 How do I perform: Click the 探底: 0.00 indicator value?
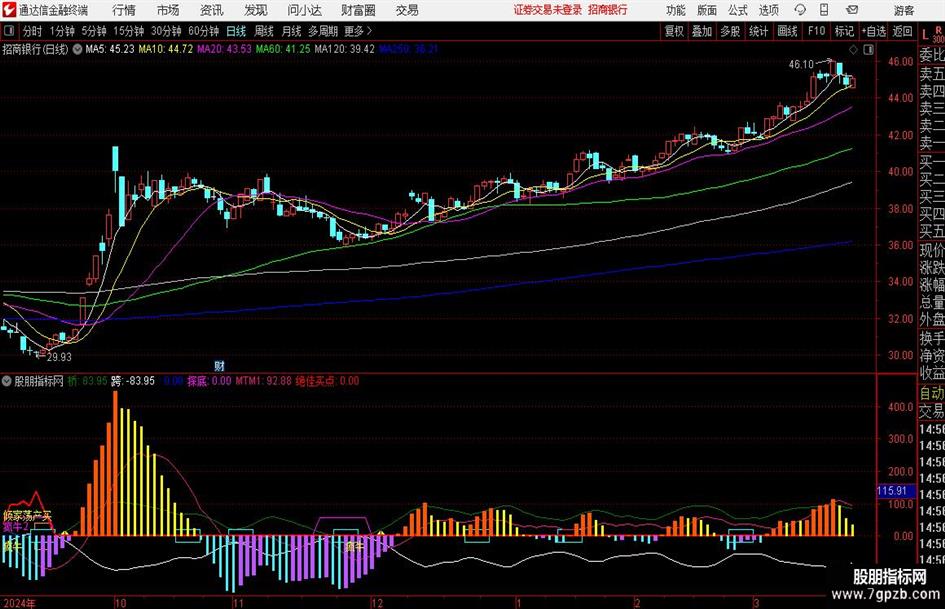pyautogui.click(x=209, y=381)
